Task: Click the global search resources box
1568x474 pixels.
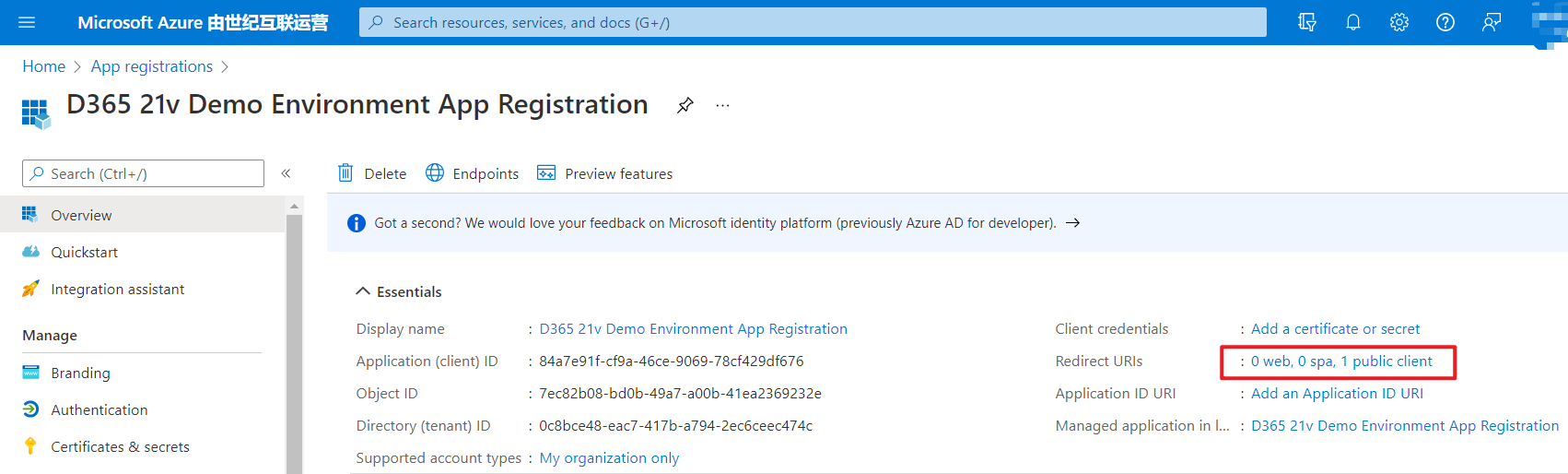Action: (x=813, y=22)
